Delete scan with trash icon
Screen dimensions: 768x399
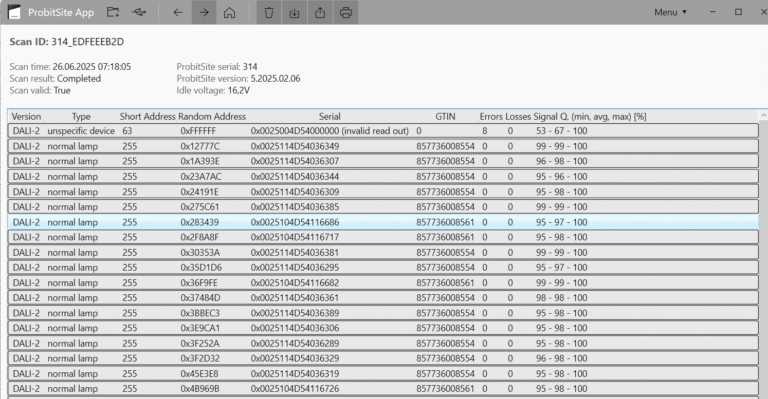point(269,12)
